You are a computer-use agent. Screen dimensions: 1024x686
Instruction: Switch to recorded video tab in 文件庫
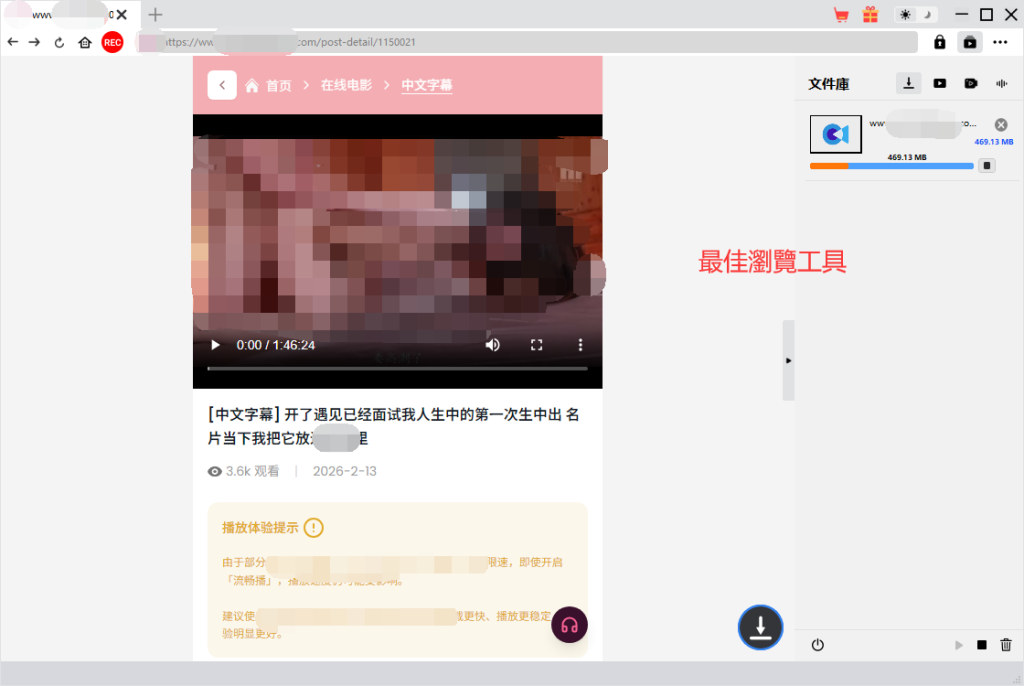pyautogui.click(x=970, y=84)
